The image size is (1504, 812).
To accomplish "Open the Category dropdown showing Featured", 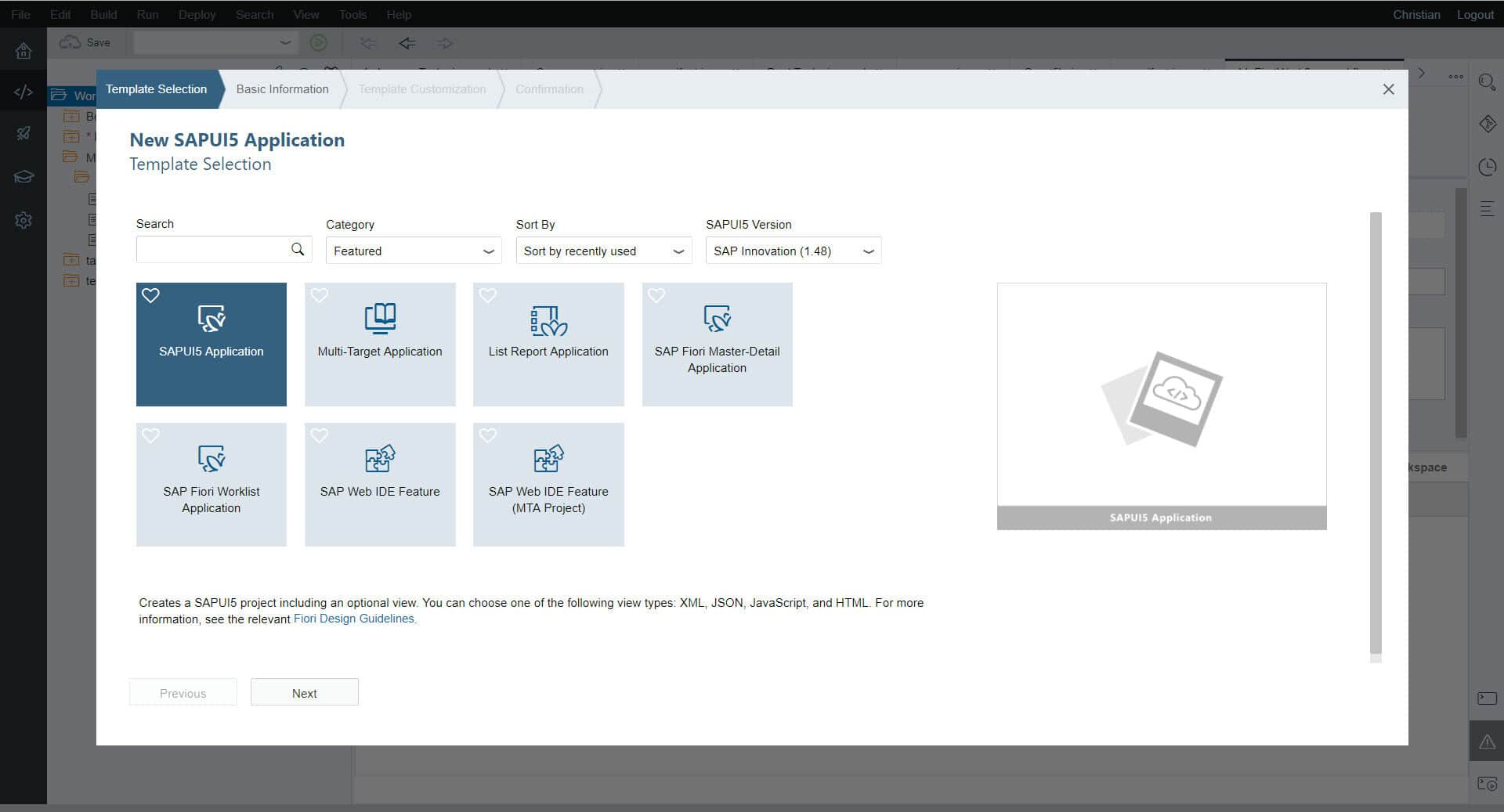I will 414,251.
